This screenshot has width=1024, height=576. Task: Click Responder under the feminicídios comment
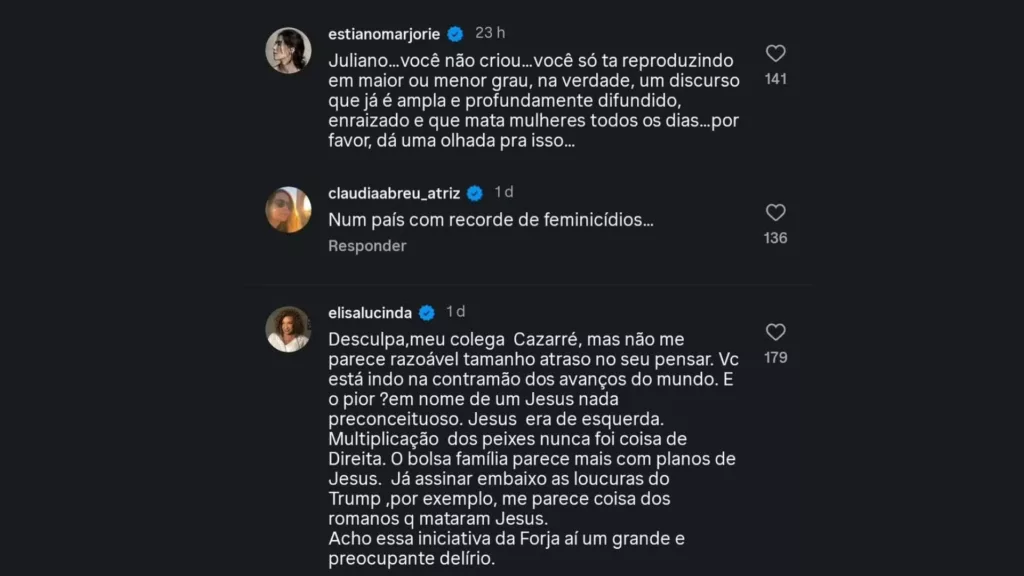pos(367,246)
